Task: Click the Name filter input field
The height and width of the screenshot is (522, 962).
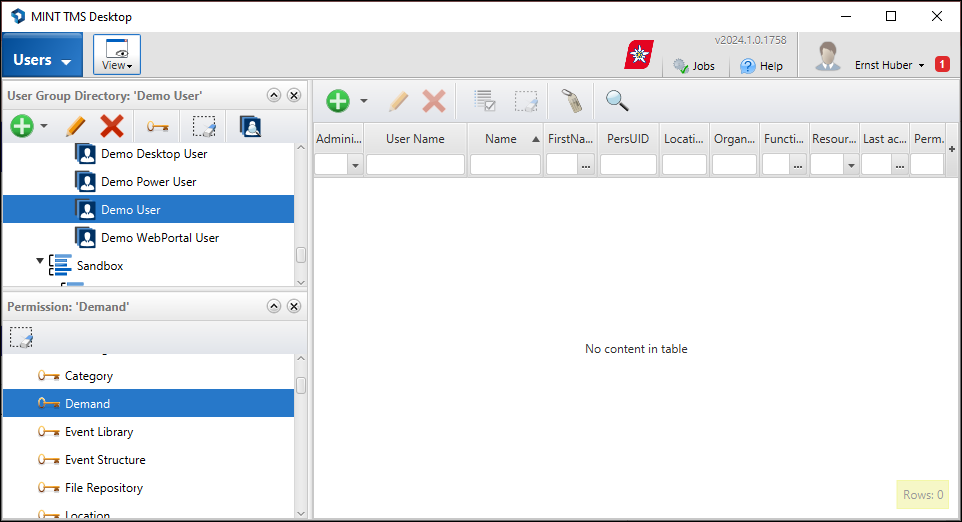Action: [x=506, y=165]
